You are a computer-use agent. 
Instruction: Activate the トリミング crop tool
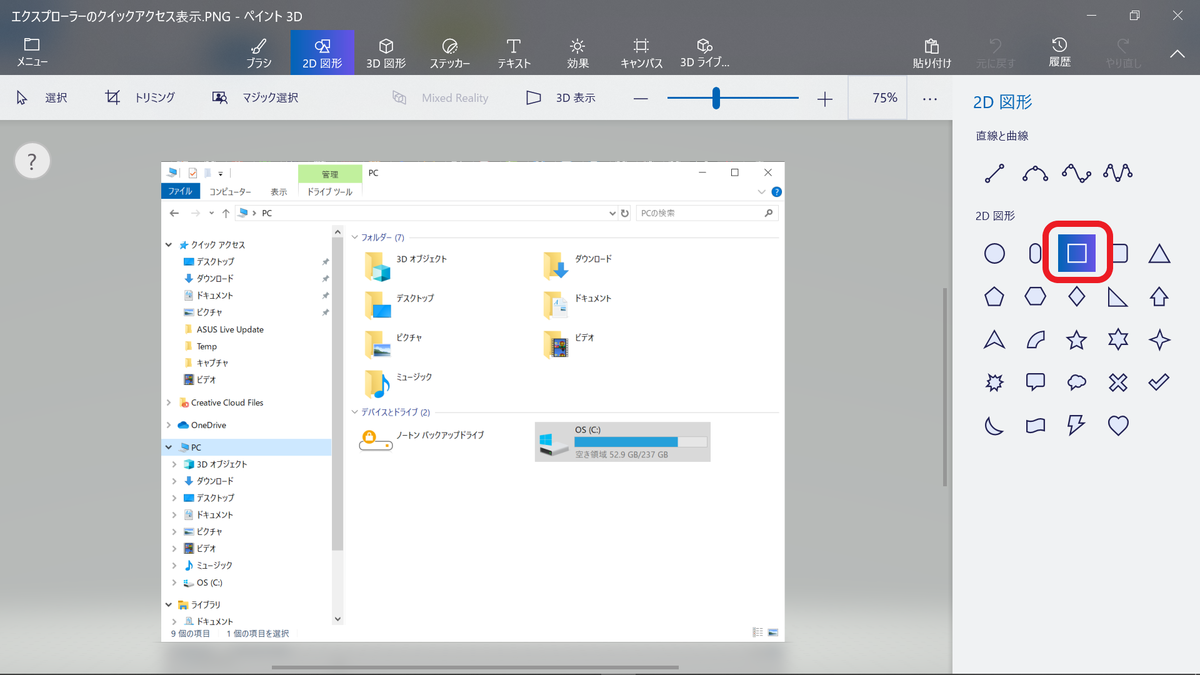point(141,98)
